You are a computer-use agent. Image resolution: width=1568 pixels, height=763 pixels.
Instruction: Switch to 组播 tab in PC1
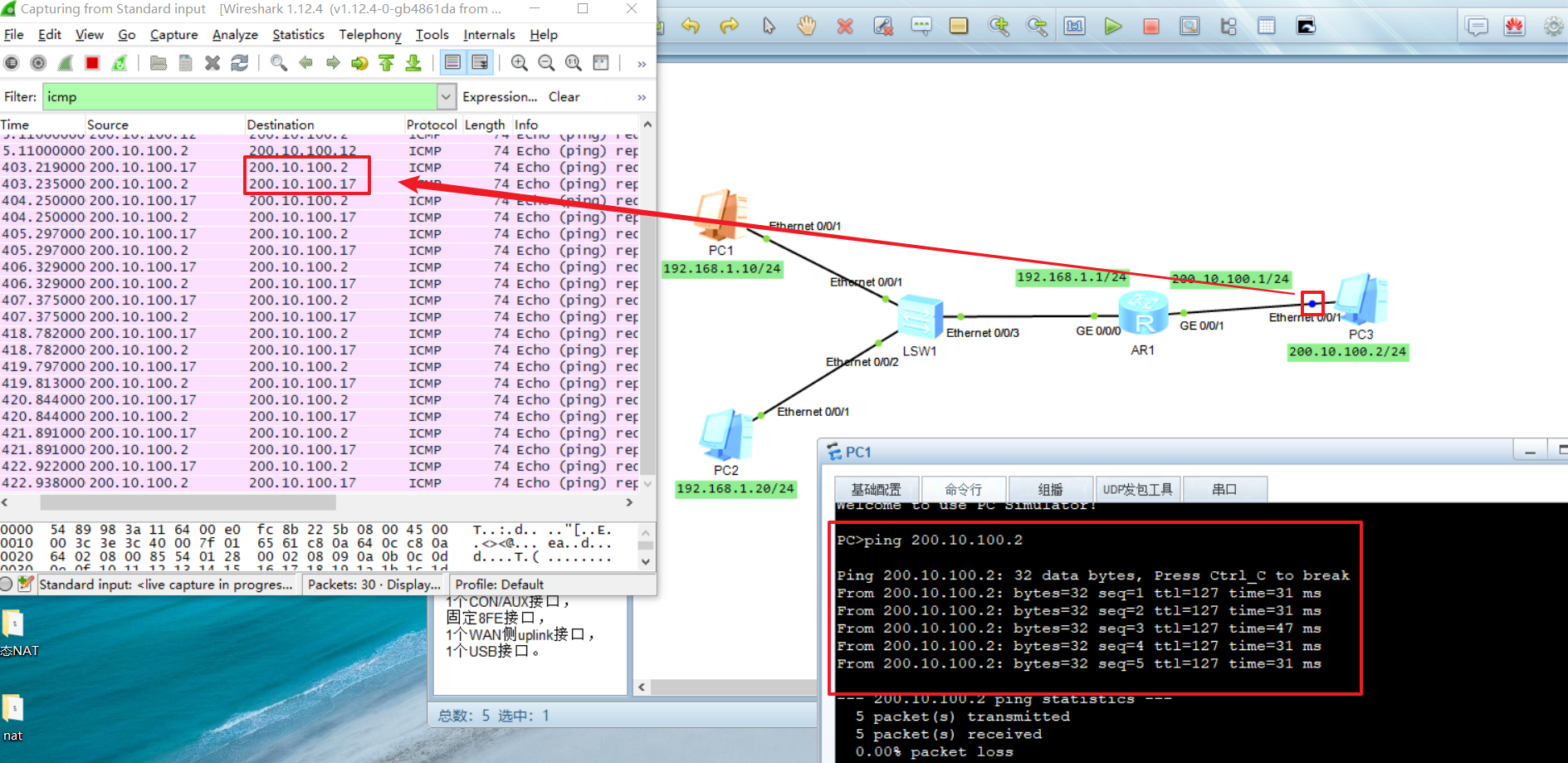(x=1050, y=490)
